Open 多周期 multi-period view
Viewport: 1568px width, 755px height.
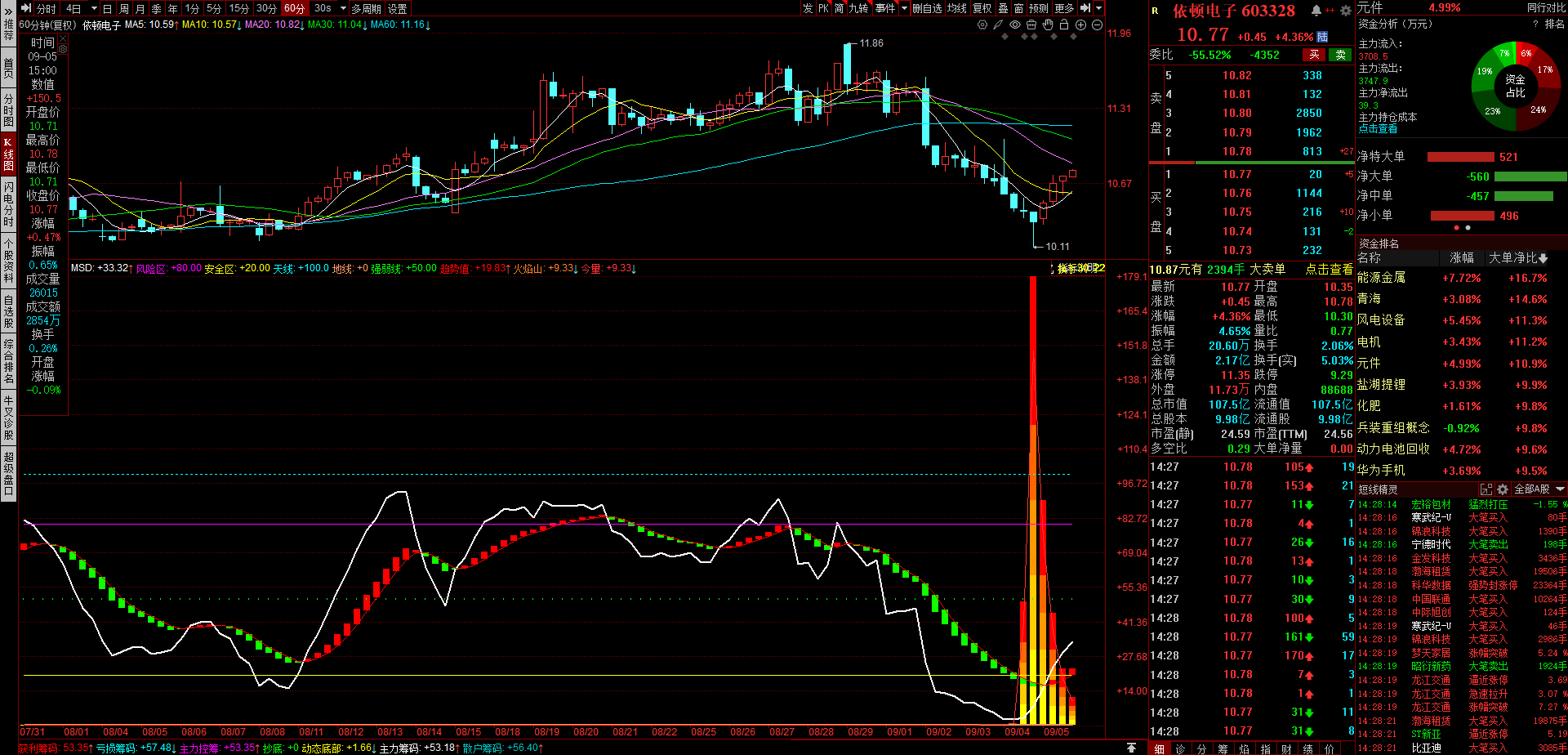367,8
